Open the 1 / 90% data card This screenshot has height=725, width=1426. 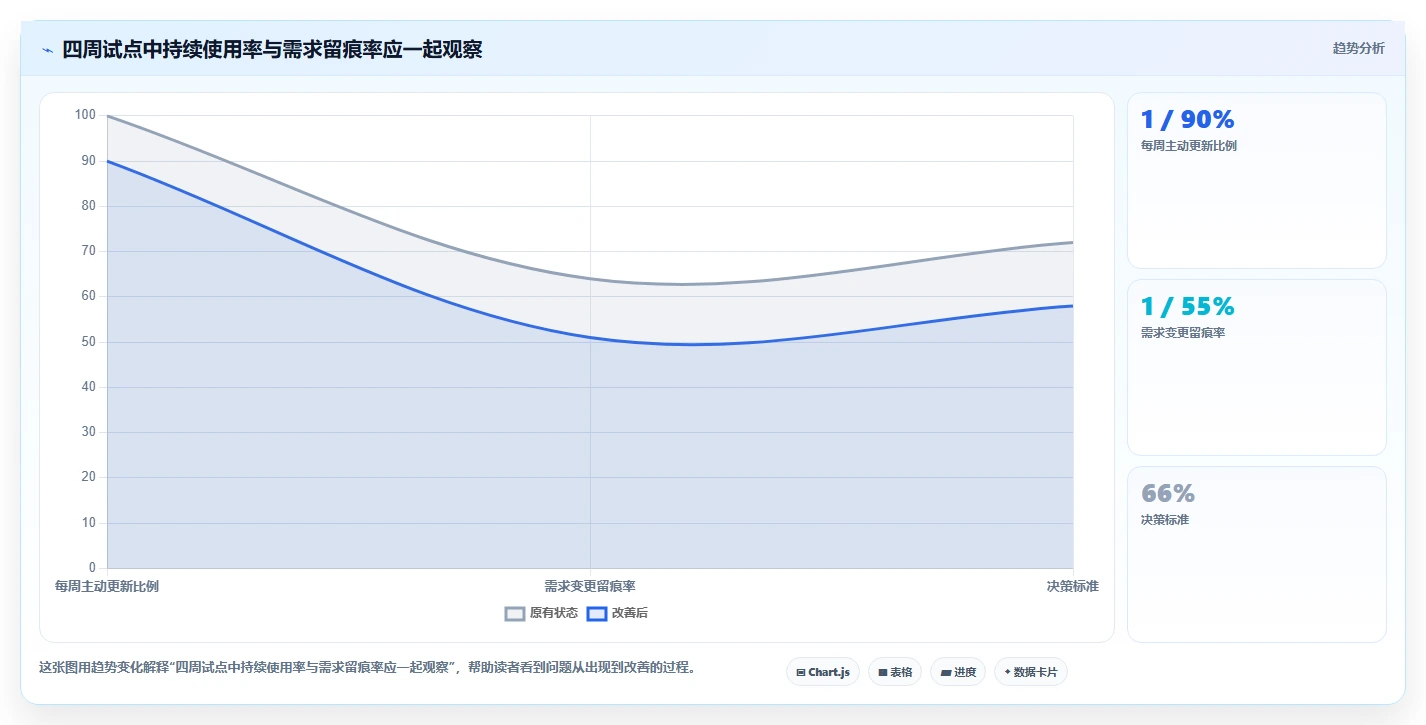1256,180
